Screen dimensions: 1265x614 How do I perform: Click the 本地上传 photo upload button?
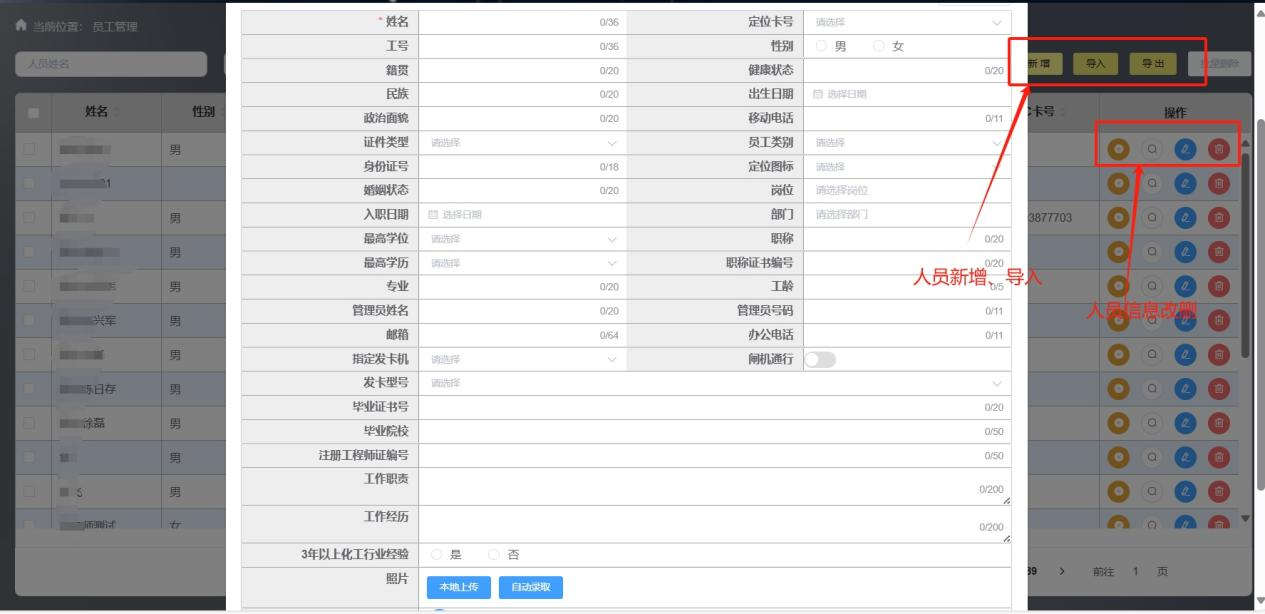tap(459, 587)
